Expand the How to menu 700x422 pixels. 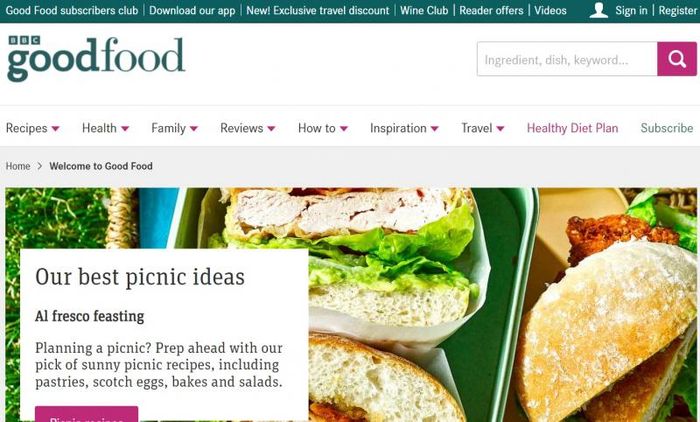coord(323,128)
